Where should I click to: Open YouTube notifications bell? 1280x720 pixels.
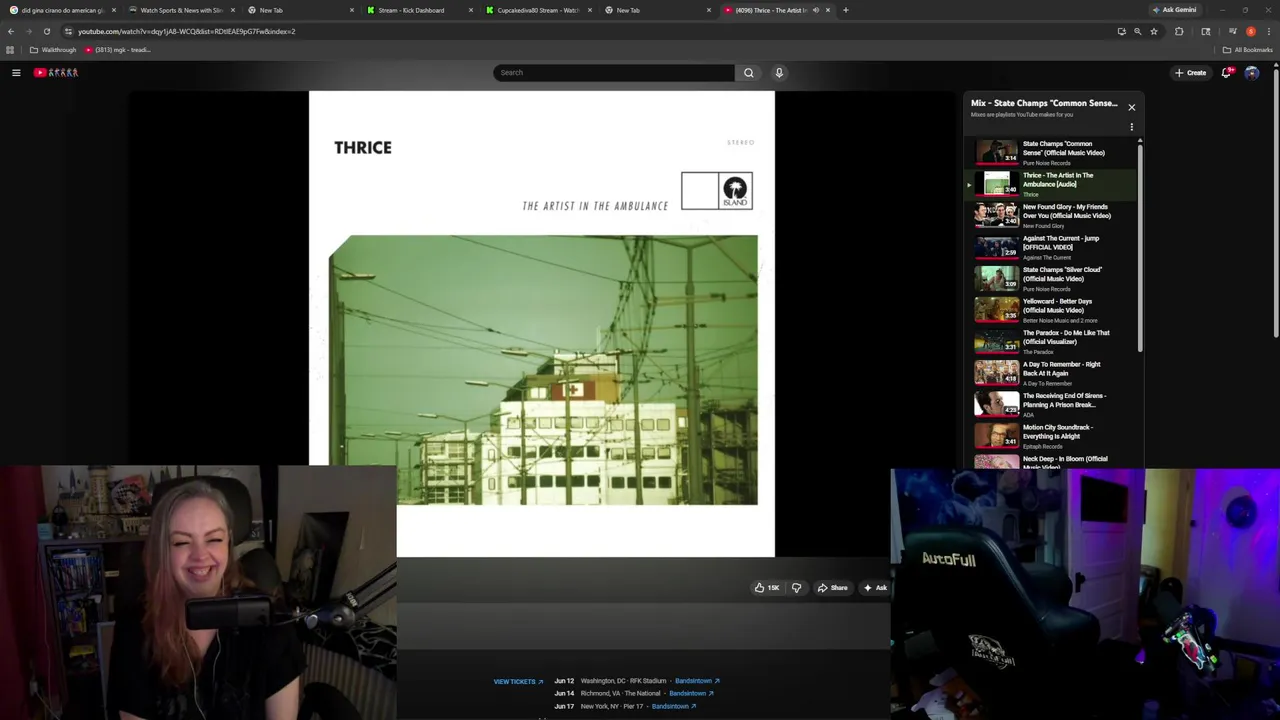coord(1227,72)
